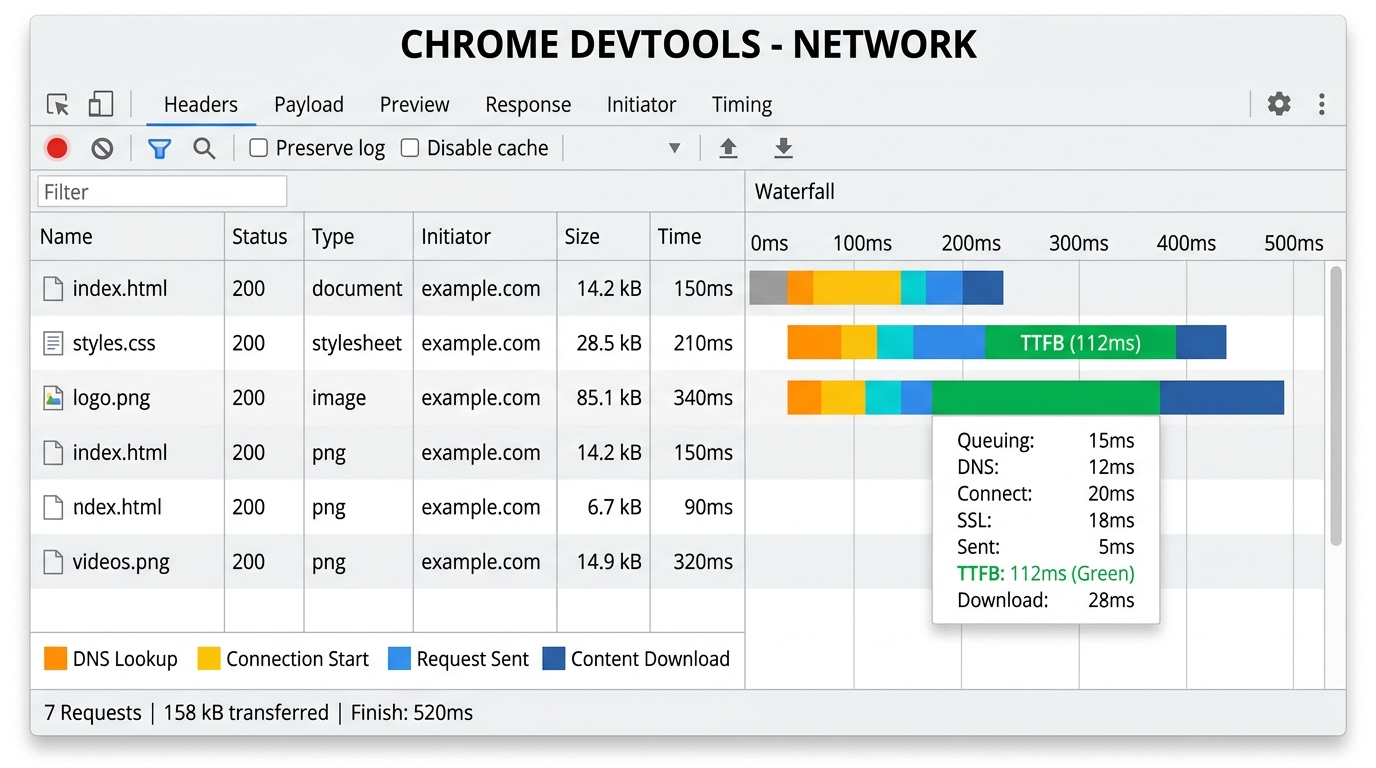1376x768 pixels.
Task: Open the three-dot customize menu
Action: tap(1321, 104)
